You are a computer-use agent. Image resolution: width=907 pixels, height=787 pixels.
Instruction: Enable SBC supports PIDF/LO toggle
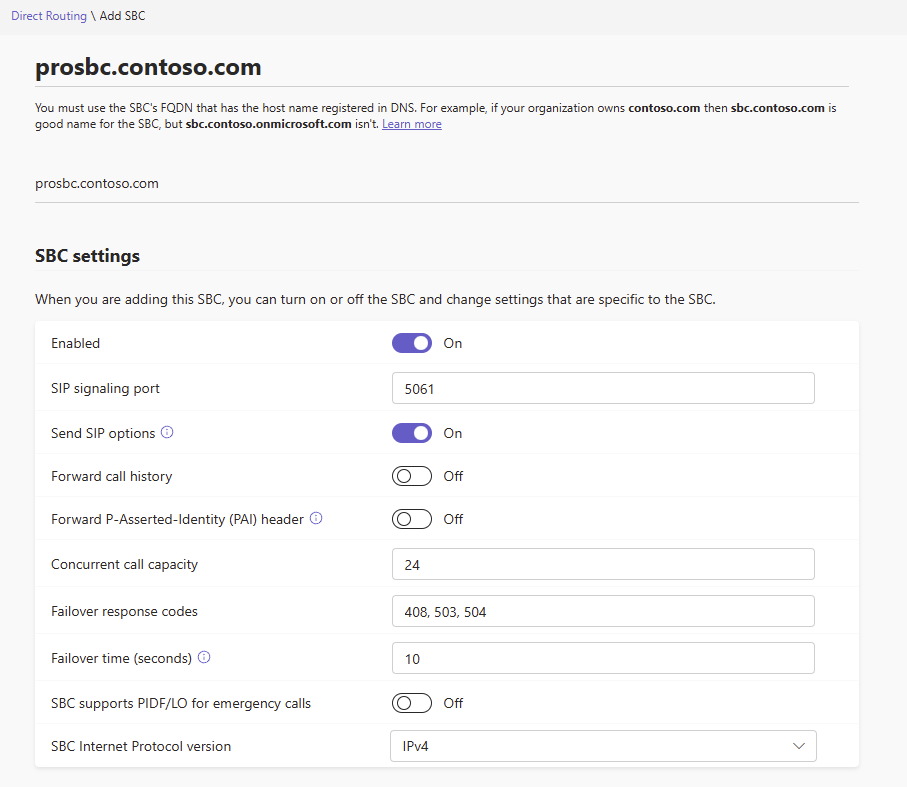coord(412,703)
